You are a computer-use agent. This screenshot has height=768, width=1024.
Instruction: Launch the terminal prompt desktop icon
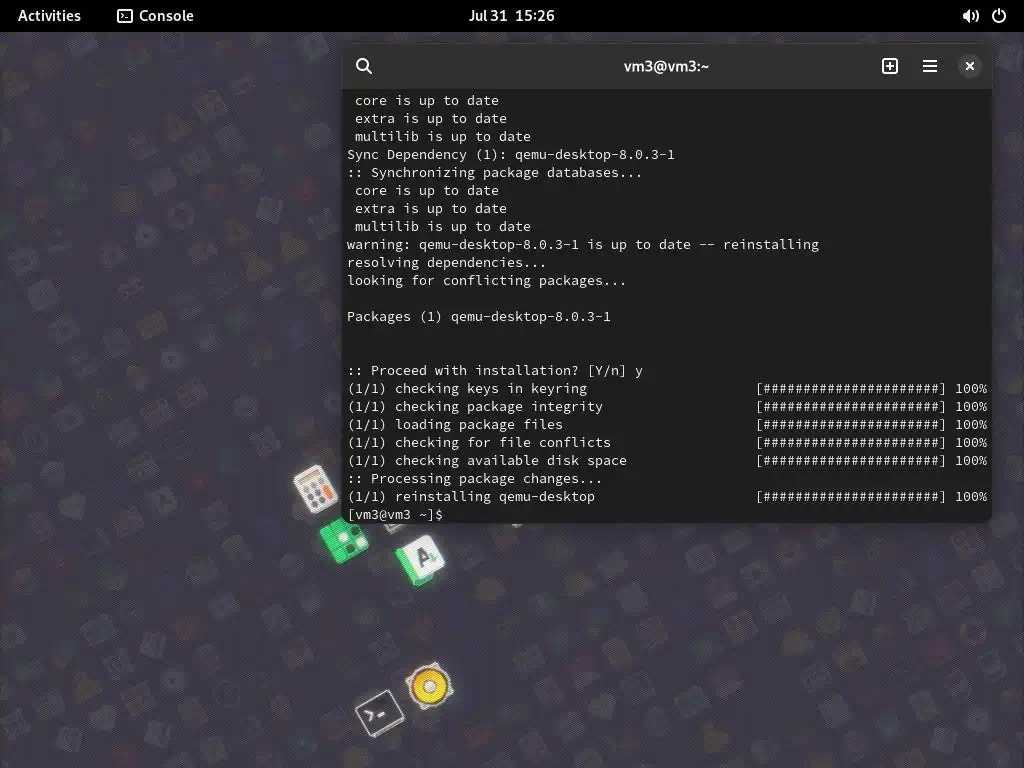pos(379,713)
